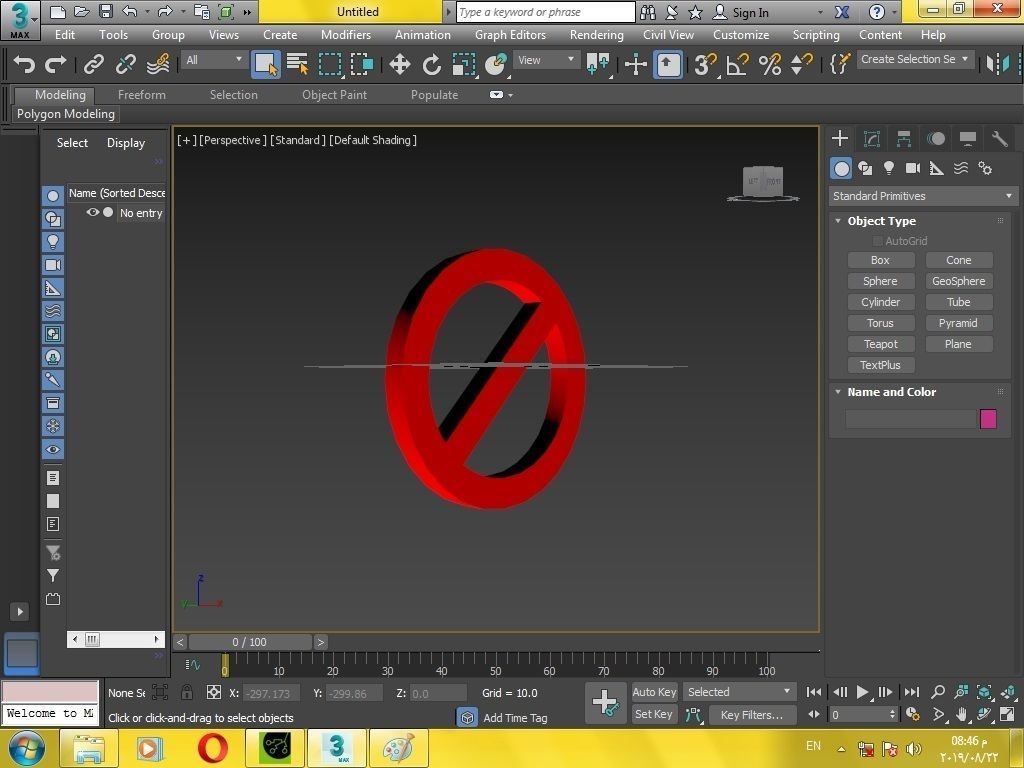Select Cameras category icon
The image size is (1024, 768).
tap(913, 168)
